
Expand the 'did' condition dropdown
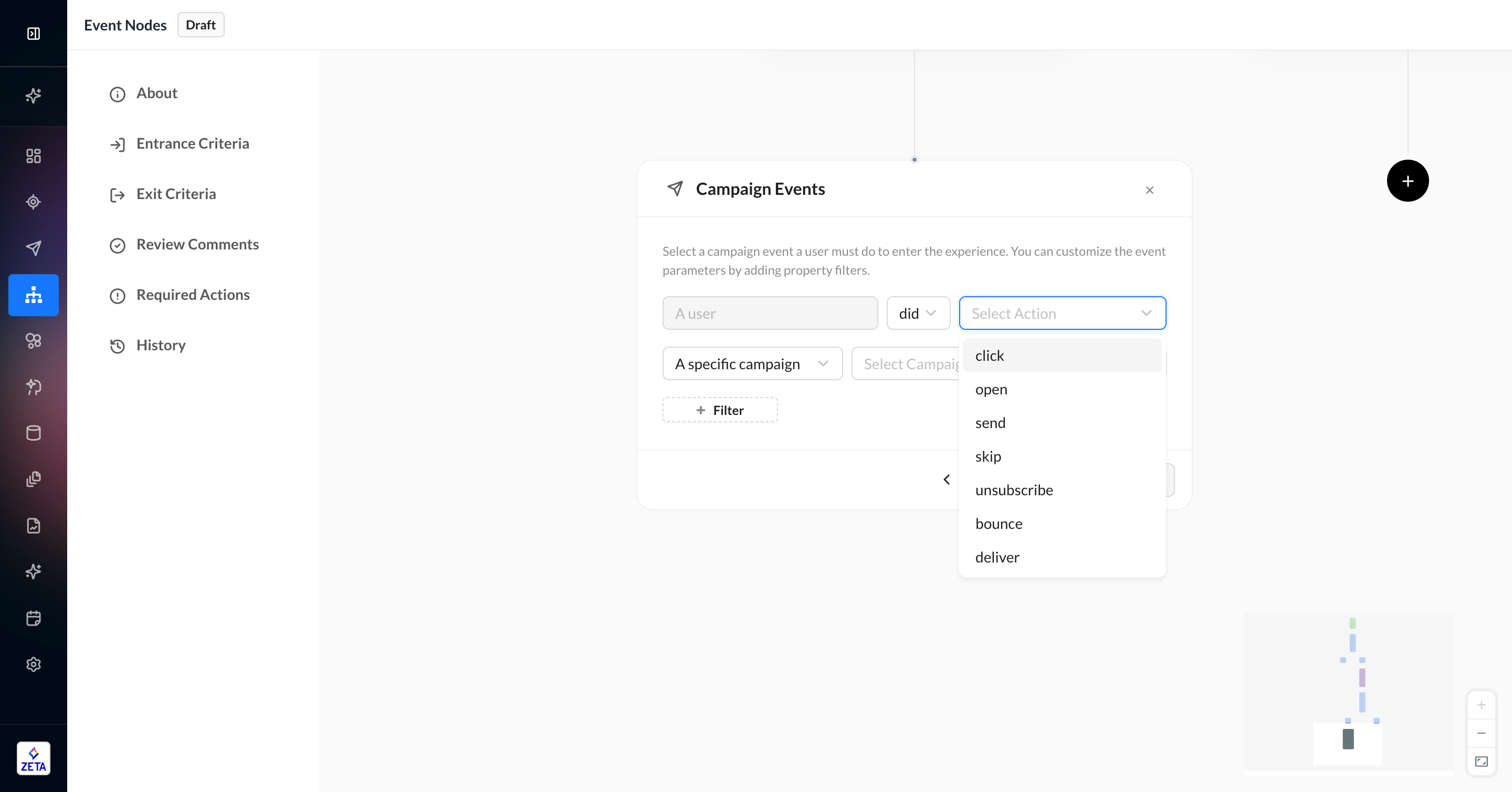pyautogui.click(x=918, y=313)
